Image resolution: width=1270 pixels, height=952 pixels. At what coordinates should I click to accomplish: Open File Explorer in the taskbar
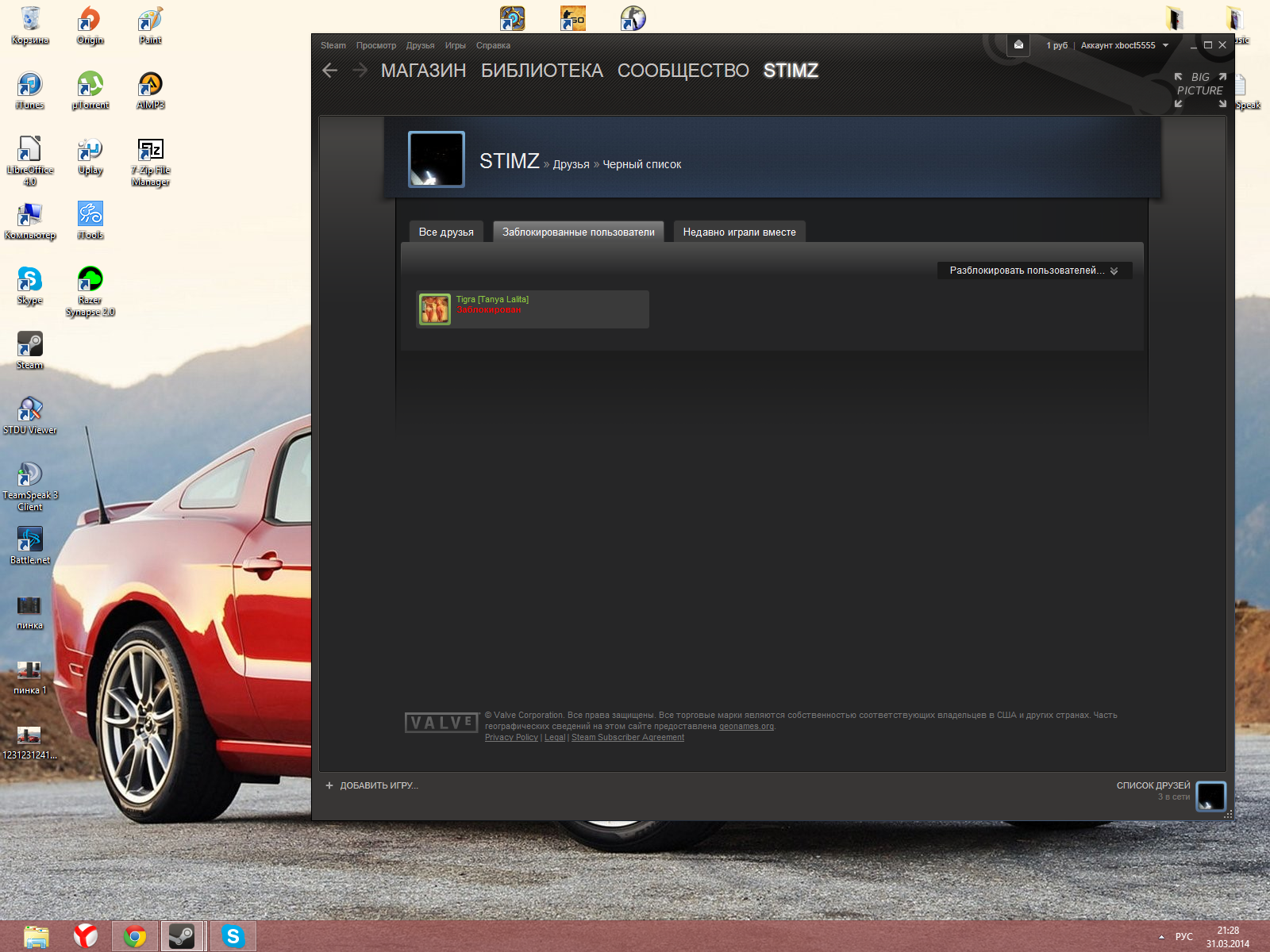(x=37, y=937)
